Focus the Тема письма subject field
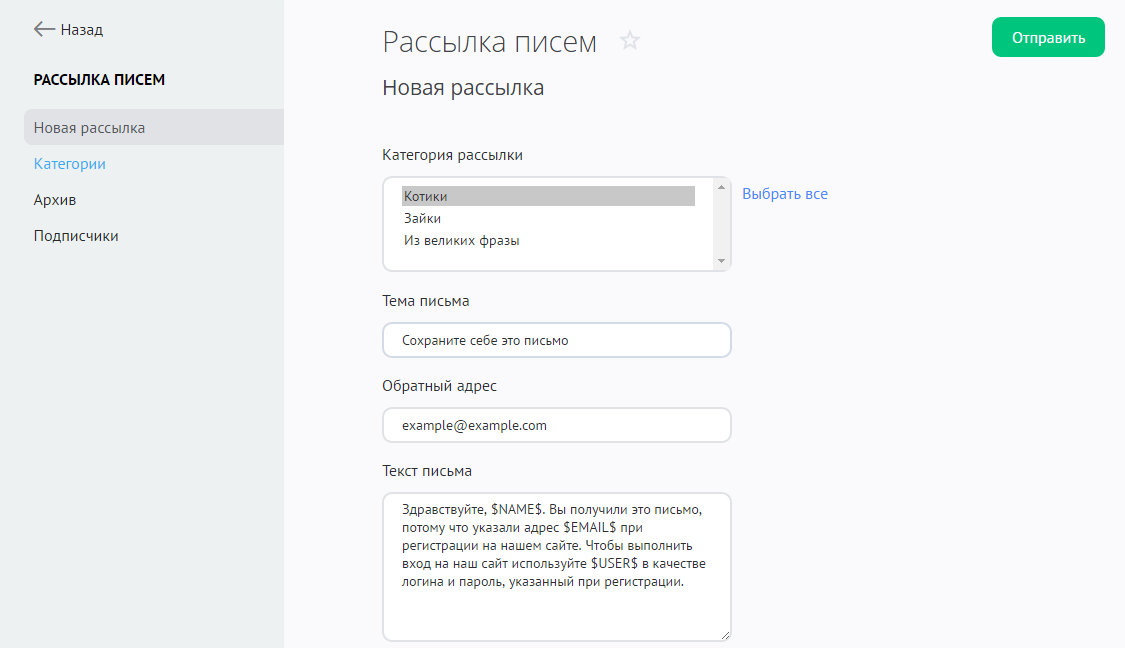The height and width of the screenshot is (648, 1125). point(556,340)
